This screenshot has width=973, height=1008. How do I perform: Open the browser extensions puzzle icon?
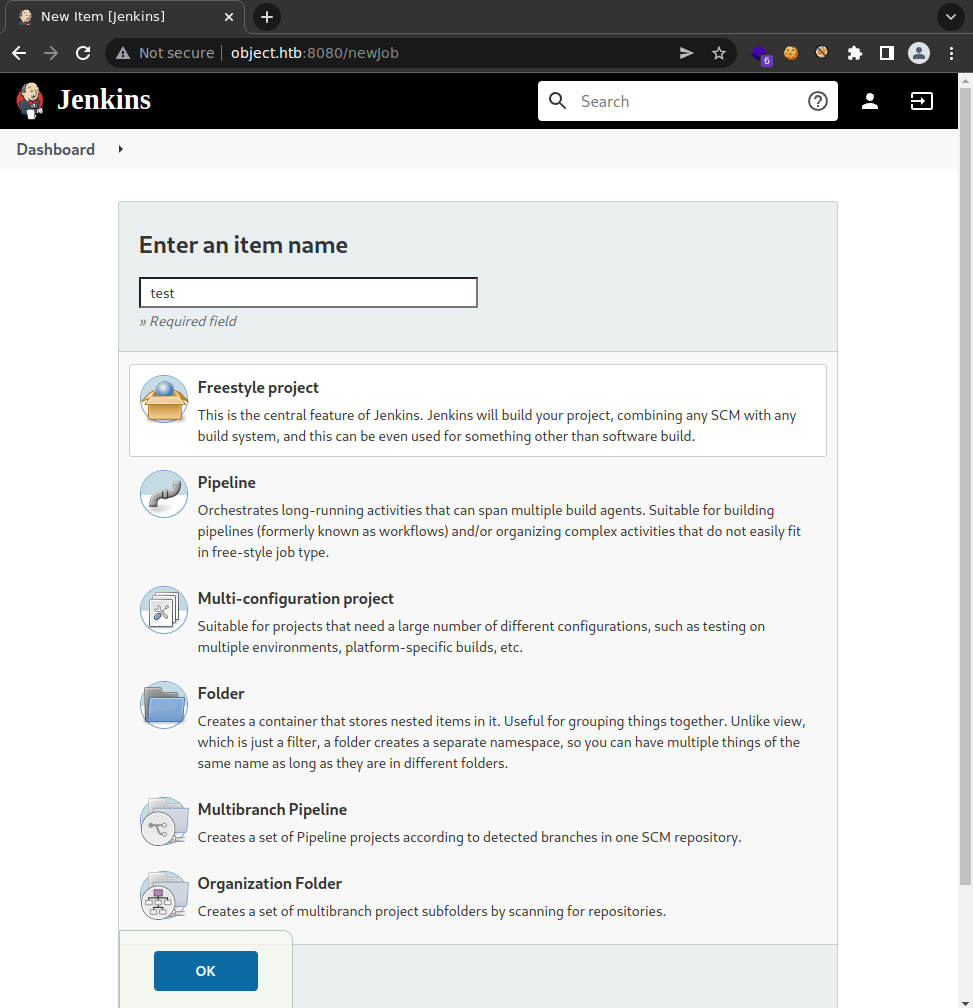854,53
